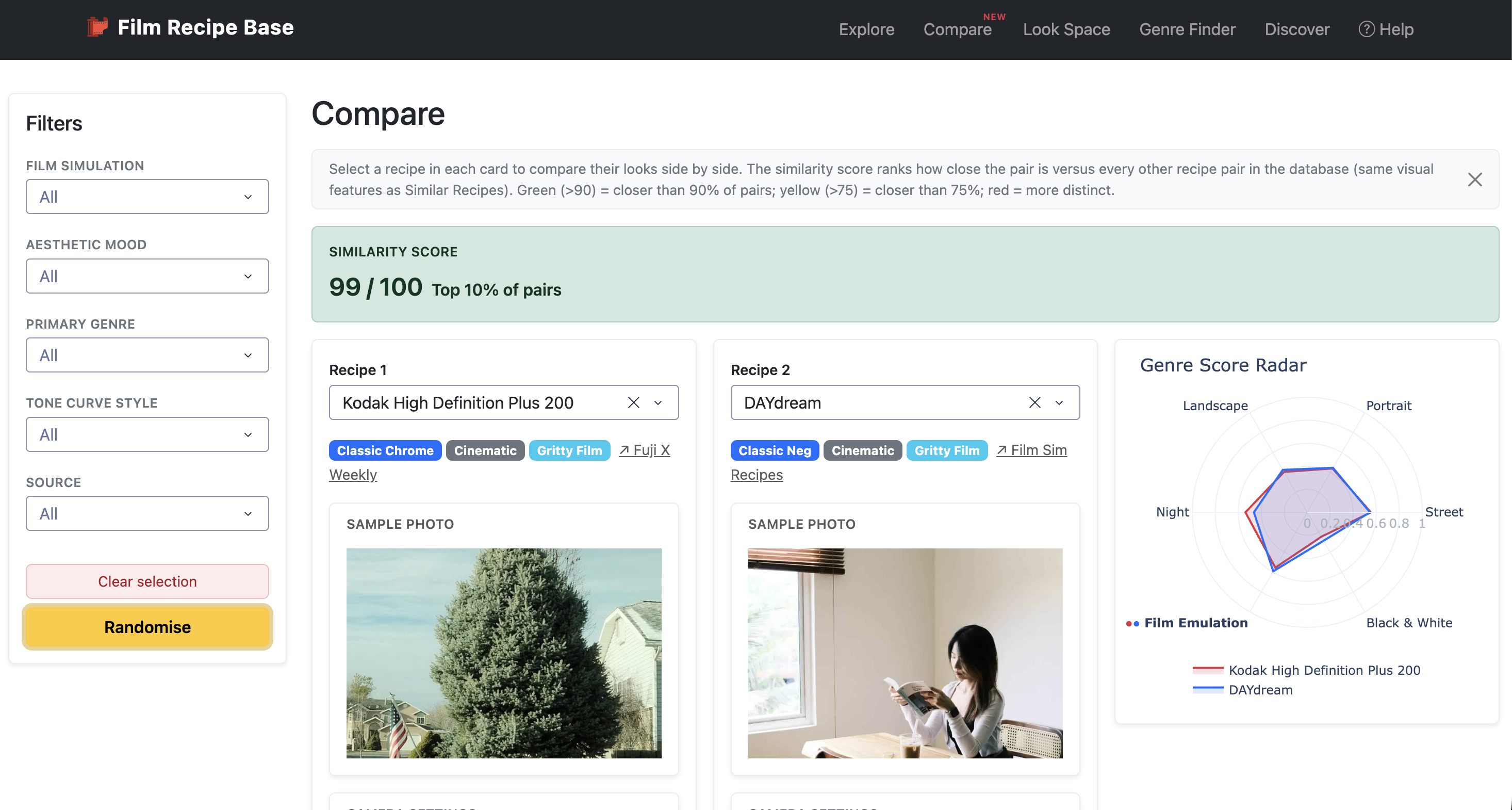Screen dimensions: 1512x810
Task: Open the Genre Finder page
Action: [1188, 29]
